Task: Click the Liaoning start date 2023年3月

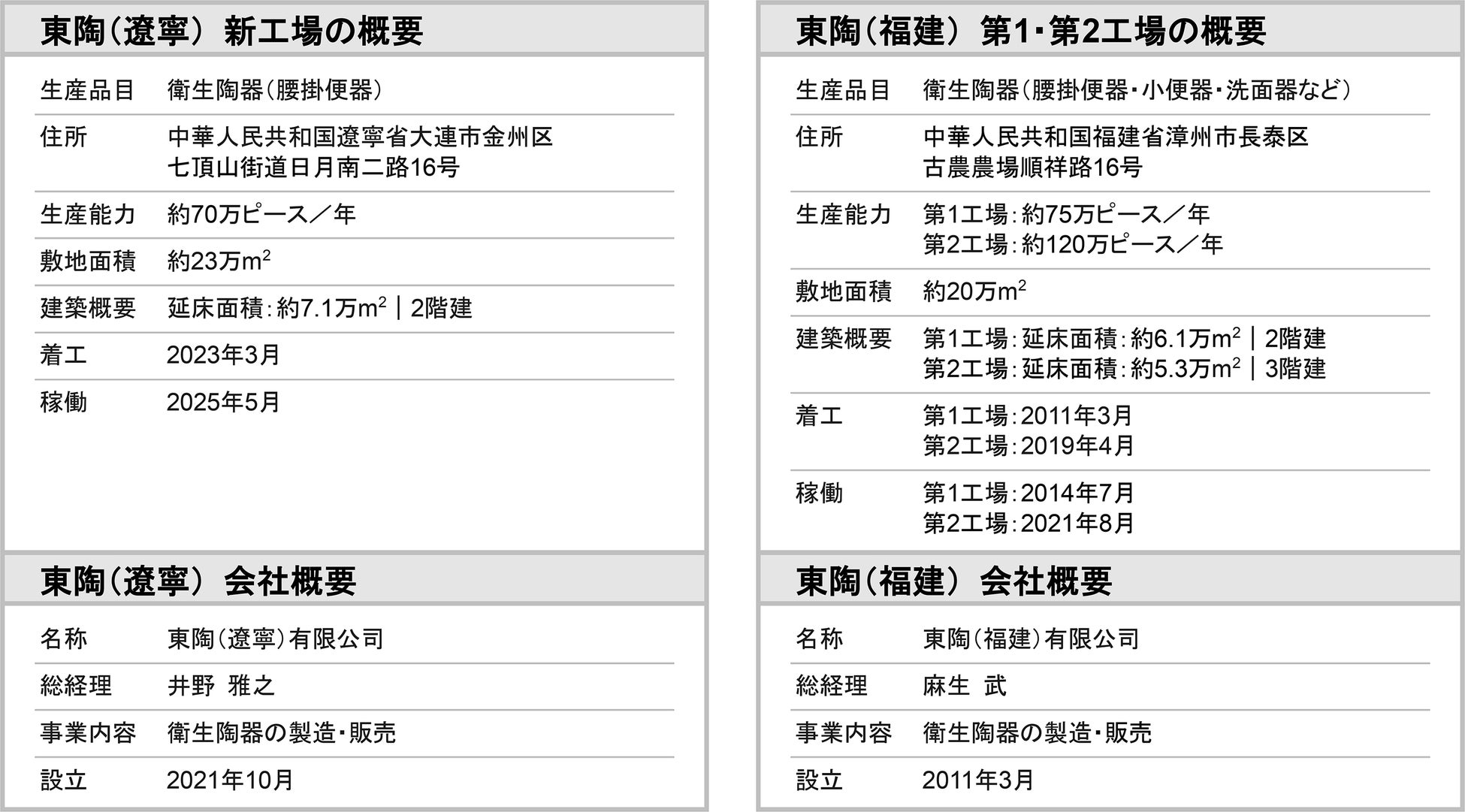Action: 223,355
